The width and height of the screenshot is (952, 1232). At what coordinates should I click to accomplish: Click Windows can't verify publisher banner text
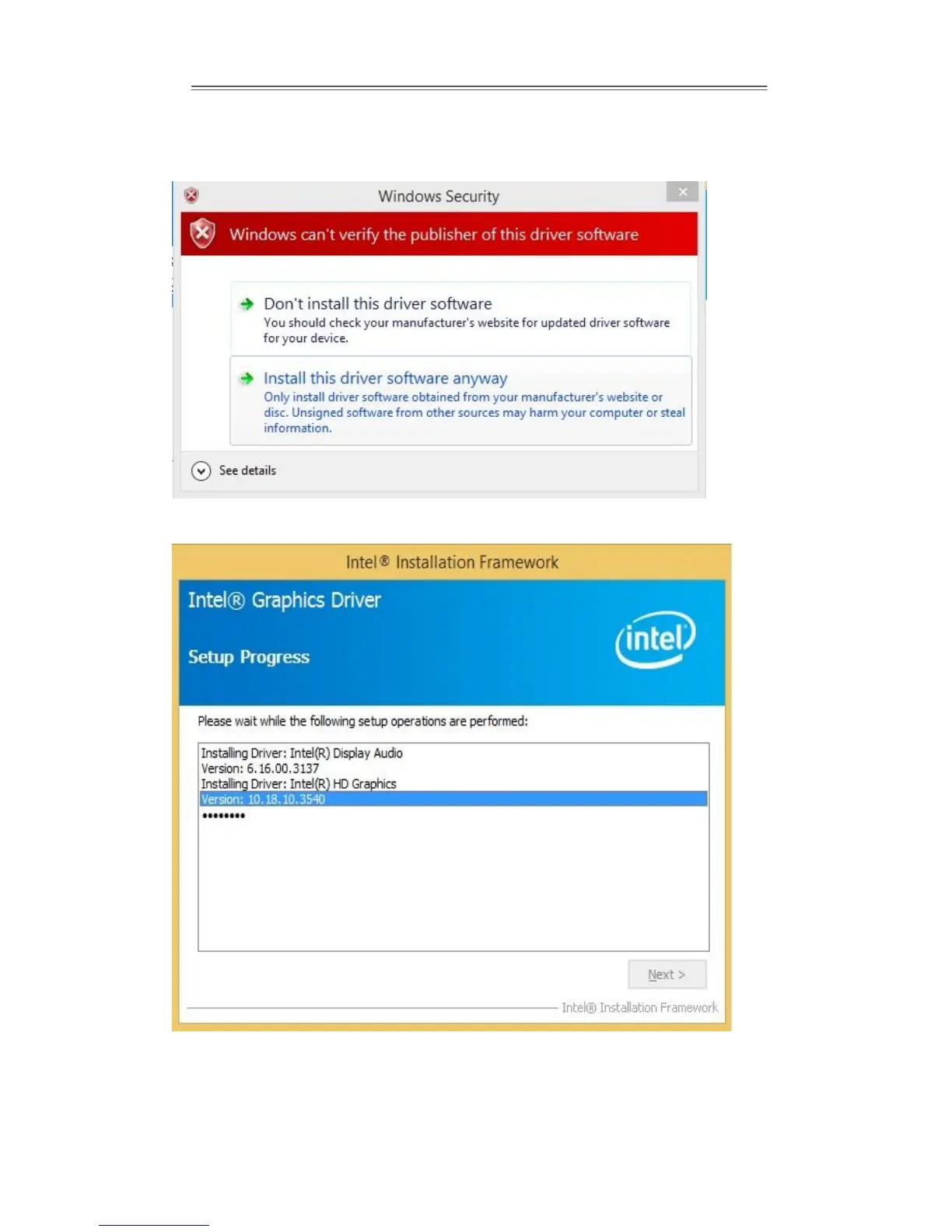tap(434, 234)
